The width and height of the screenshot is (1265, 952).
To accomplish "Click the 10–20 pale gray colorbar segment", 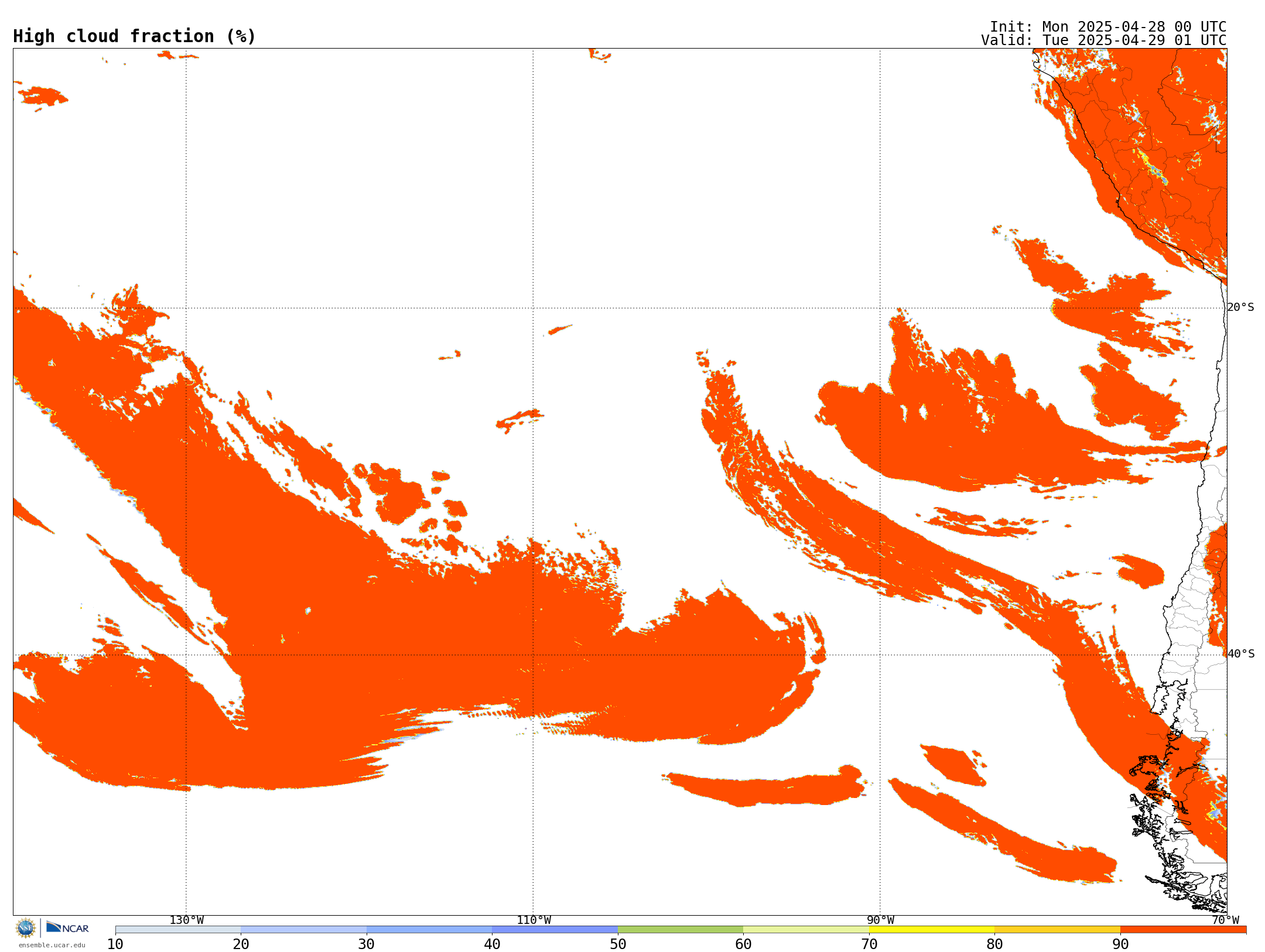I will (178, 930).
